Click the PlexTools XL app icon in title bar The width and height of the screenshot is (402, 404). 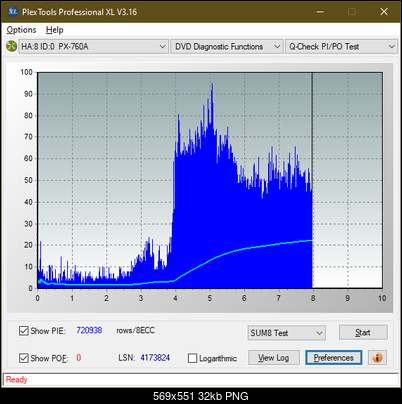[12, 12]
